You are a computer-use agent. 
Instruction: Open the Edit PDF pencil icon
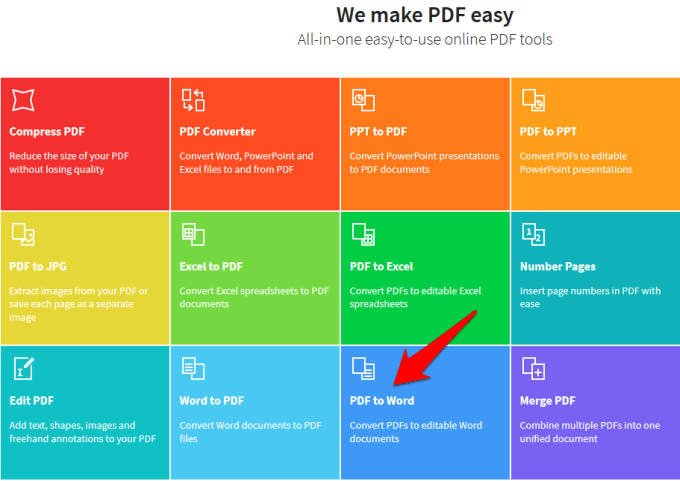[x=23, y=369]
